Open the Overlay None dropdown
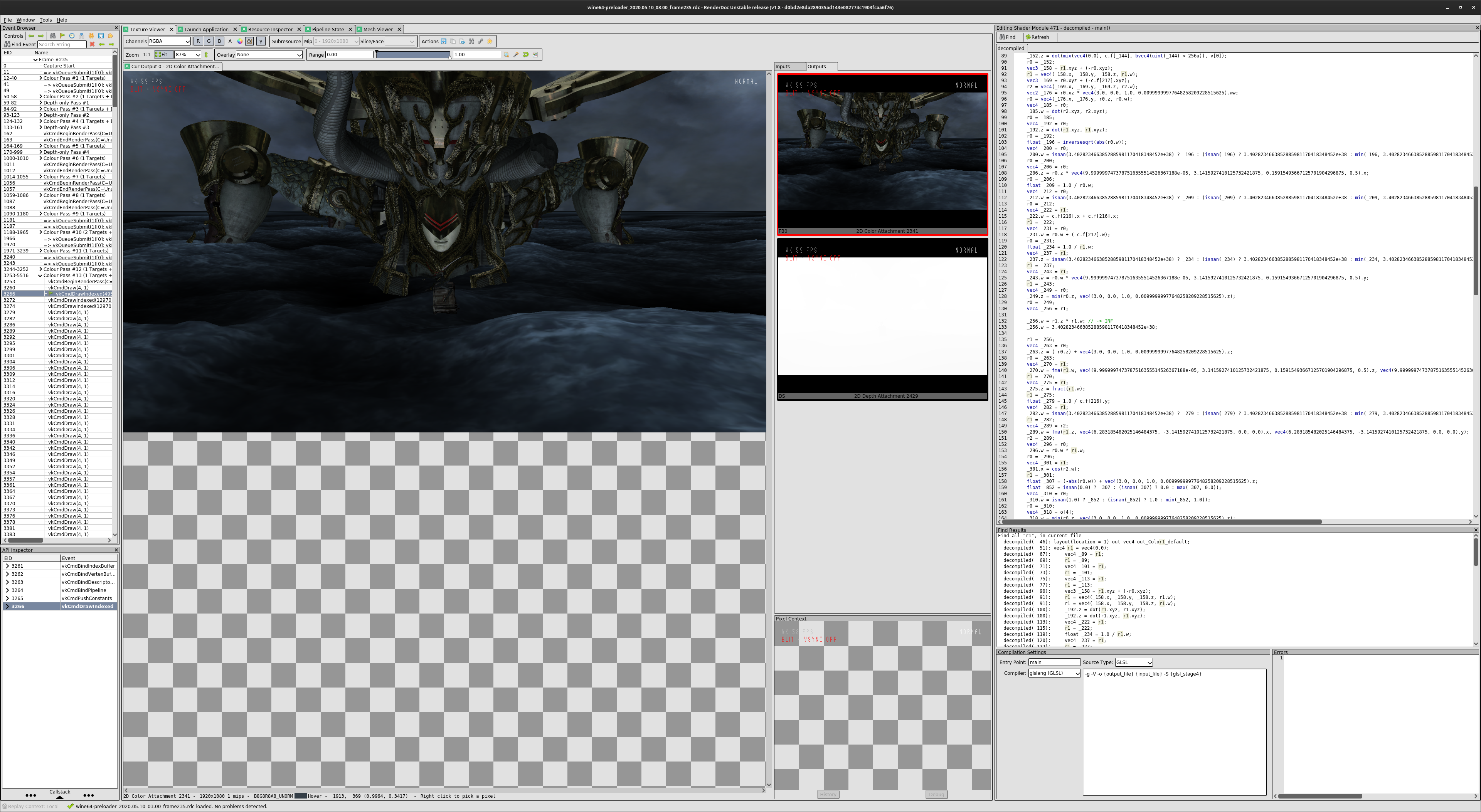The image size is (1481, 812). (269, 55)
